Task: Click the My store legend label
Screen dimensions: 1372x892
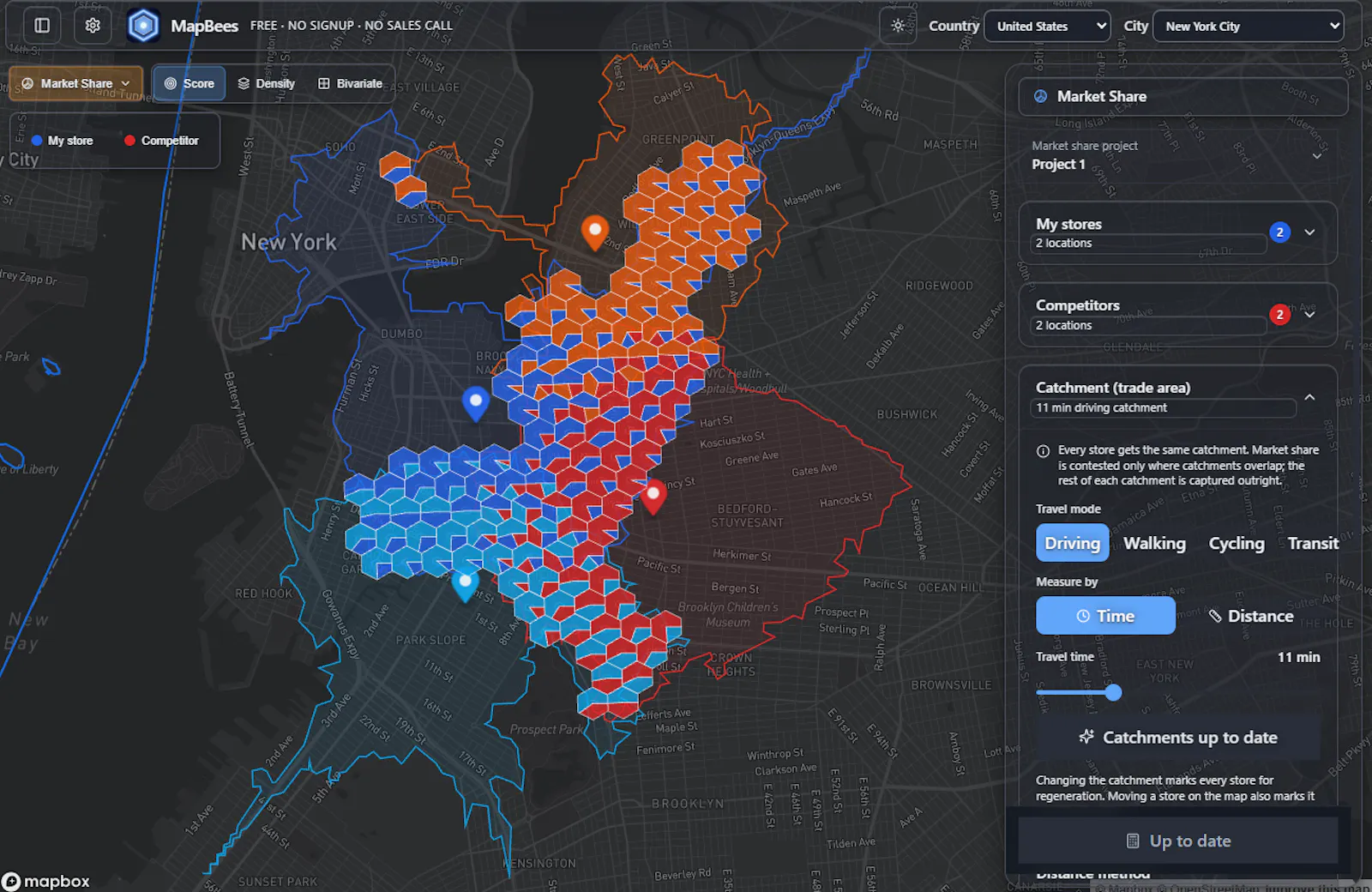Action: point(70,141)
